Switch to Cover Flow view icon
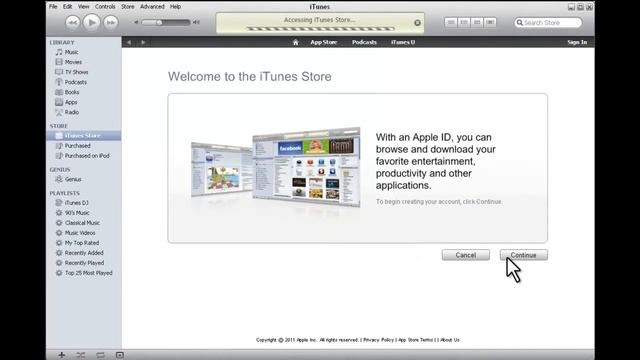 point(490,22)
